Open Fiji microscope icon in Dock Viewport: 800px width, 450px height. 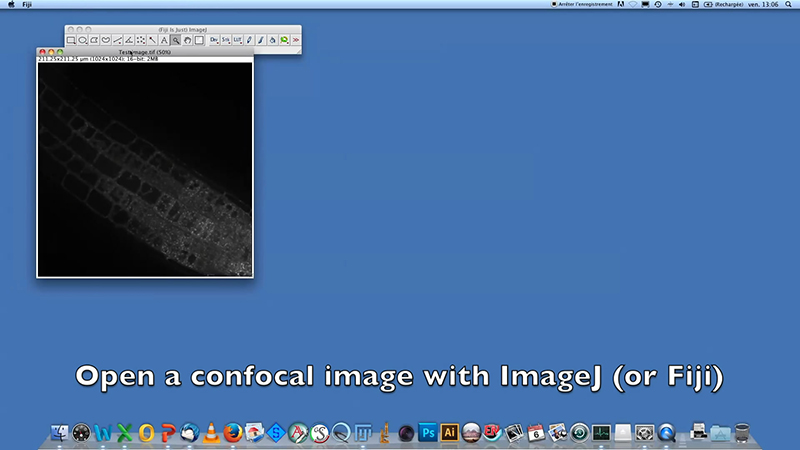click(x=385, y=433)
